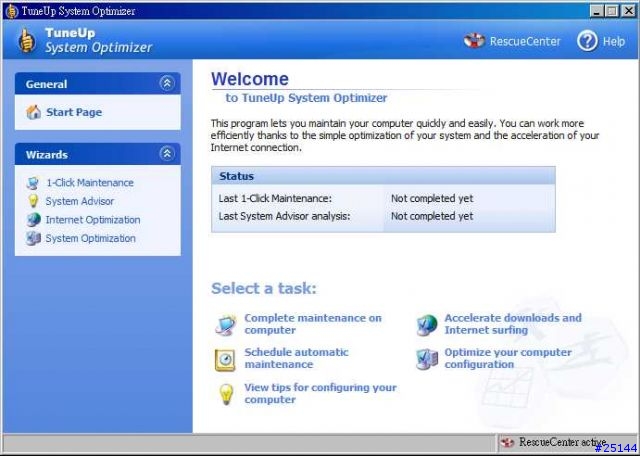Go to Start Page link
Screen dimensions: 640x456
click(74, 112)
